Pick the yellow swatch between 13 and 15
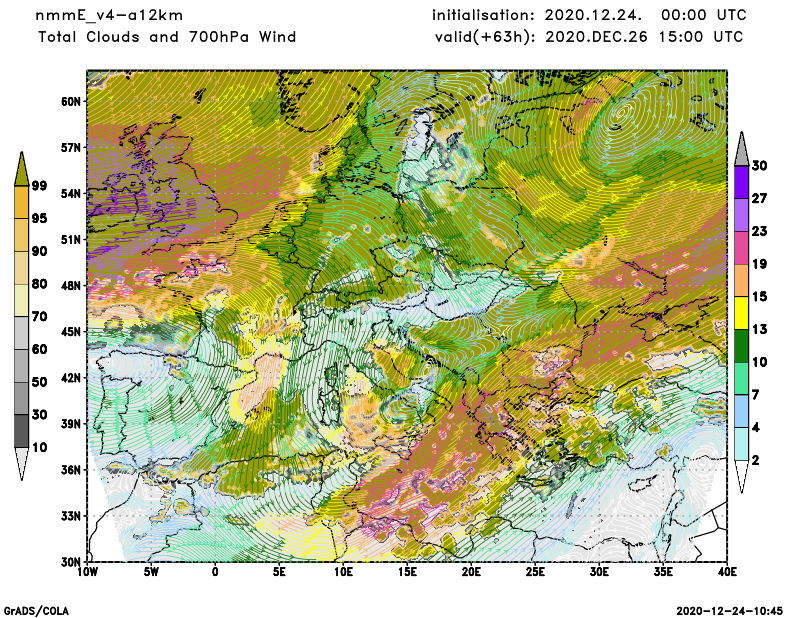Screen dimensions: 800x618 741,313
